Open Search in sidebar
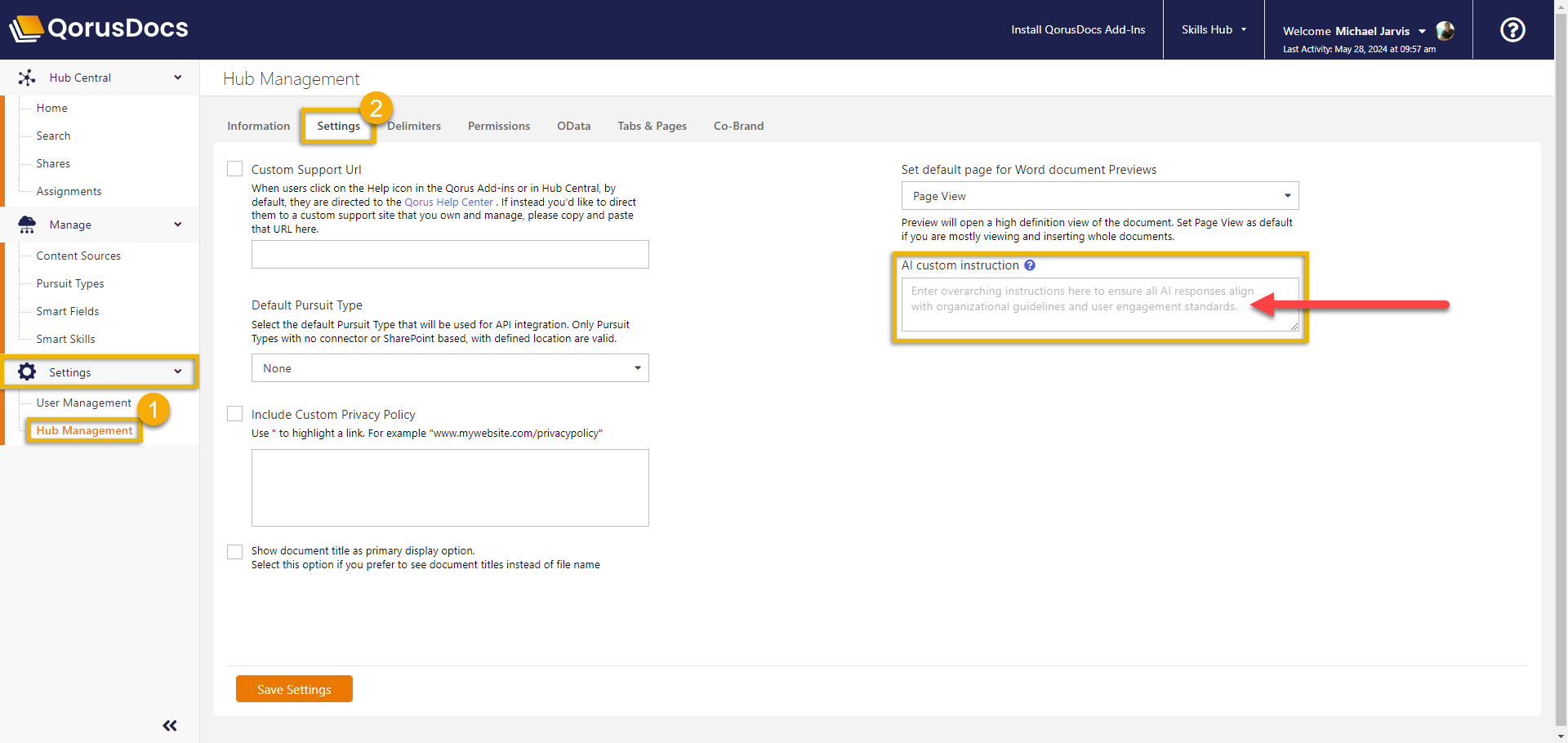1568x743 pixels. (x=53, y=136)
